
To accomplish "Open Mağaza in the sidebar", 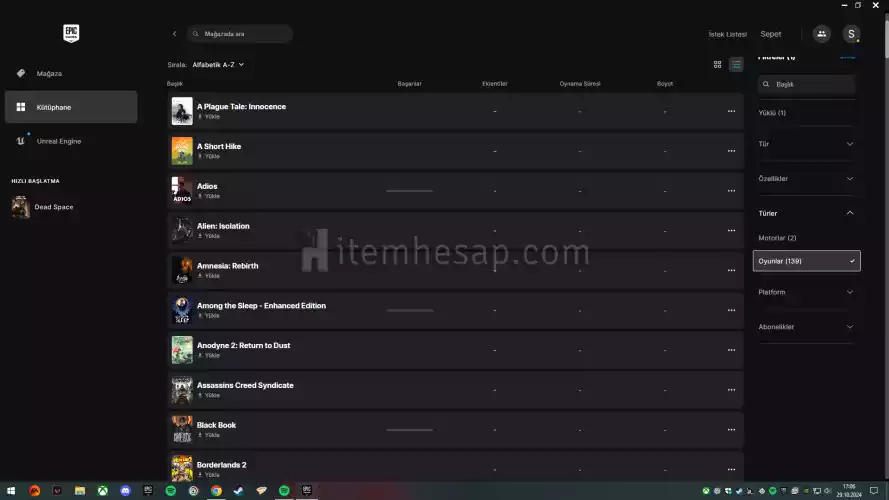I will pos(50,73).
